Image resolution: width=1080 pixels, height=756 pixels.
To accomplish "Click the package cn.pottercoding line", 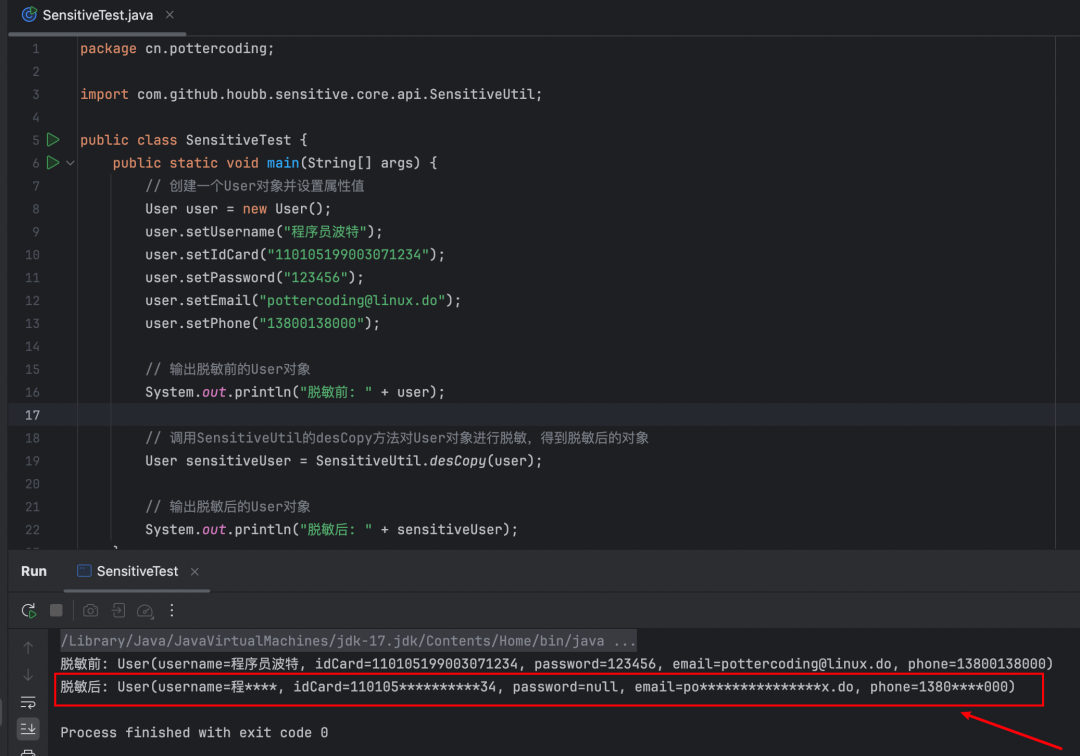I will [x=177, y=49].
